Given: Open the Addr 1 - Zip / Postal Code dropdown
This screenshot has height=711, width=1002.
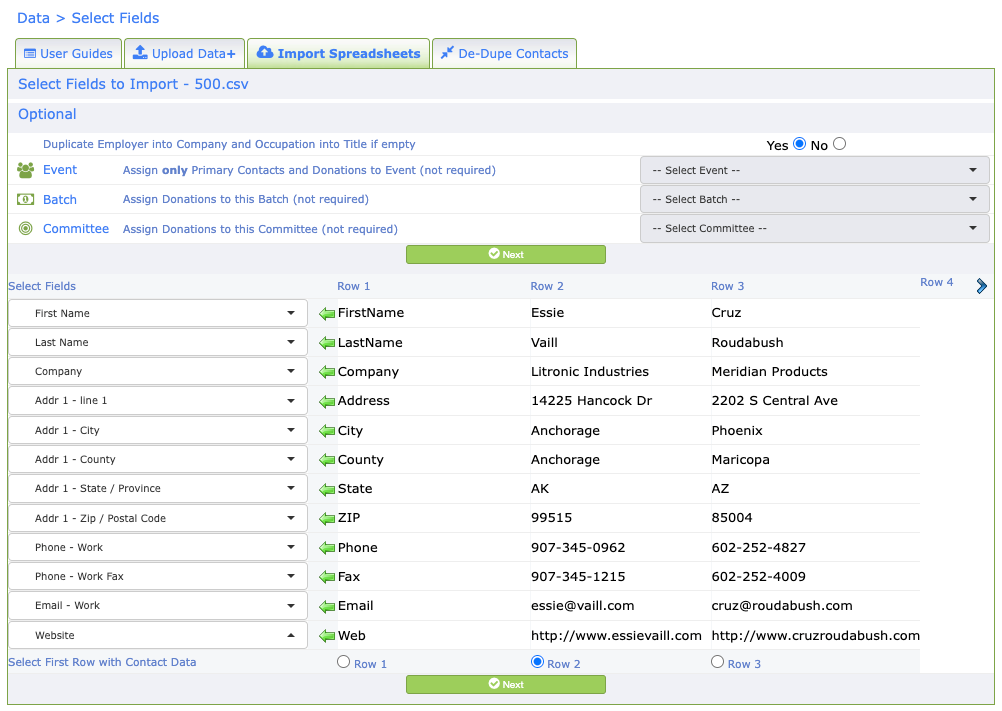Looking at the screenshot, I should [158, 518].
